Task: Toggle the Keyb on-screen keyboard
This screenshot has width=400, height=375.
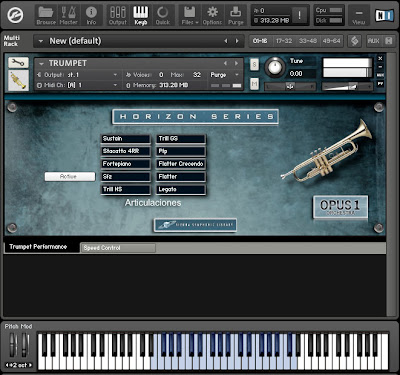Action: coord(141,16)
